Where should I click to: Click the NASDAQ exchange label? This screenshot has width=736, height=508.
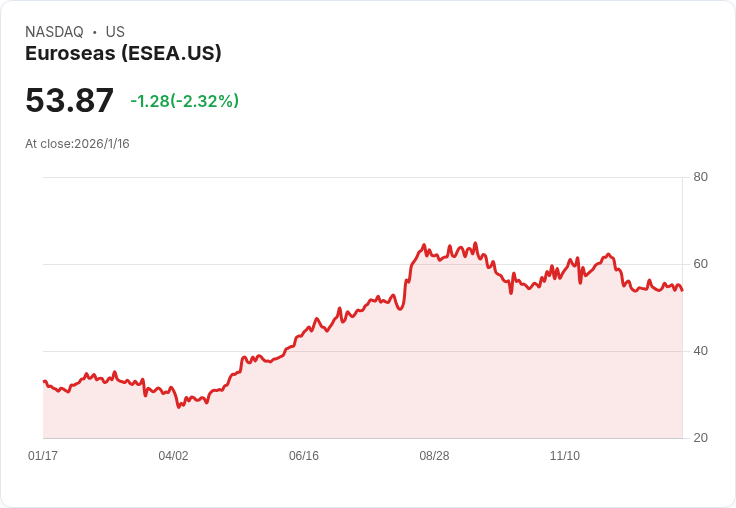pyautogui.click(x=54, y=32)
